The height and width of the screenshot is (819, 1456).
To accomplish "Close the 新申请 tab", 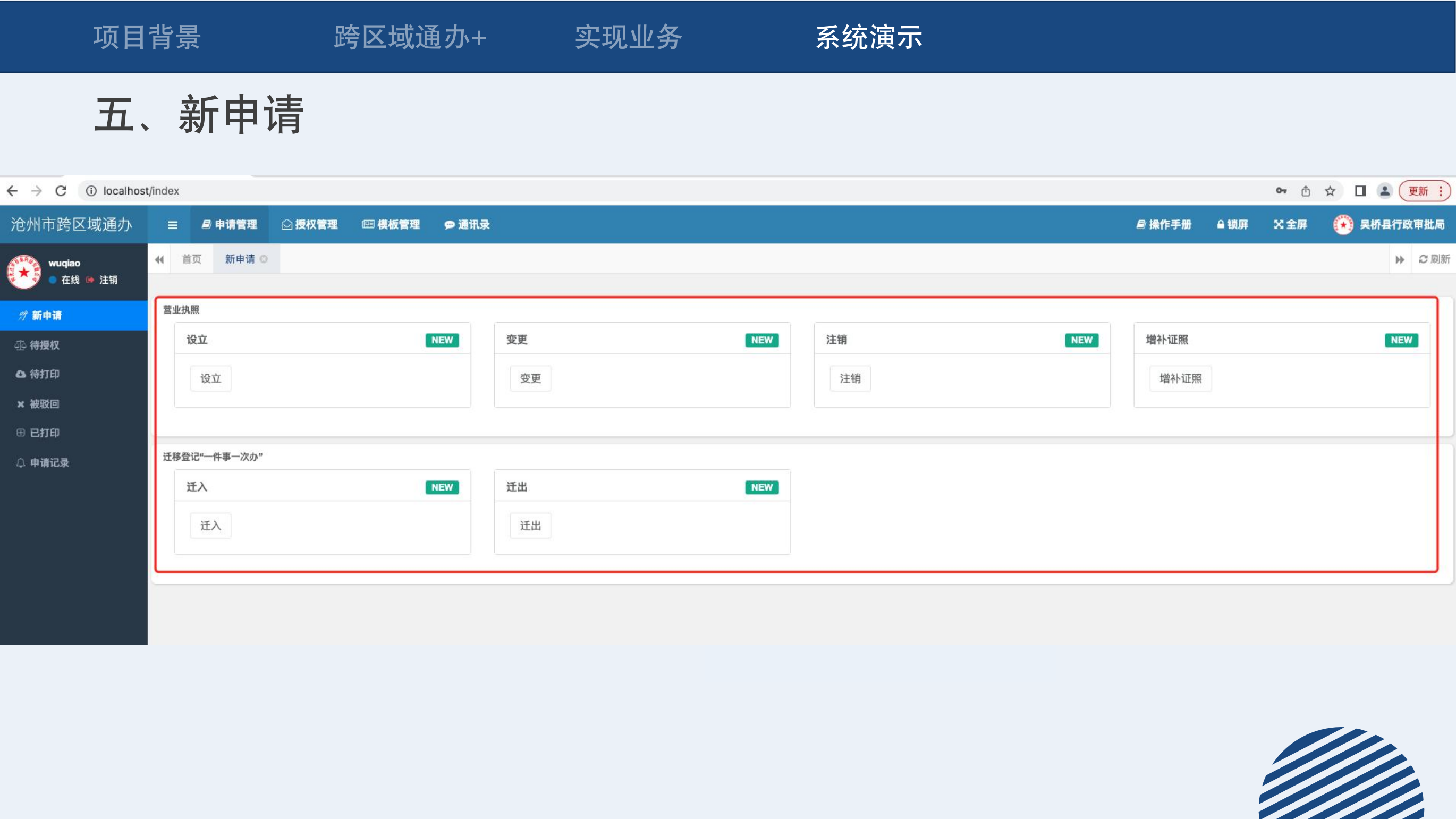I will click(264, 259).
